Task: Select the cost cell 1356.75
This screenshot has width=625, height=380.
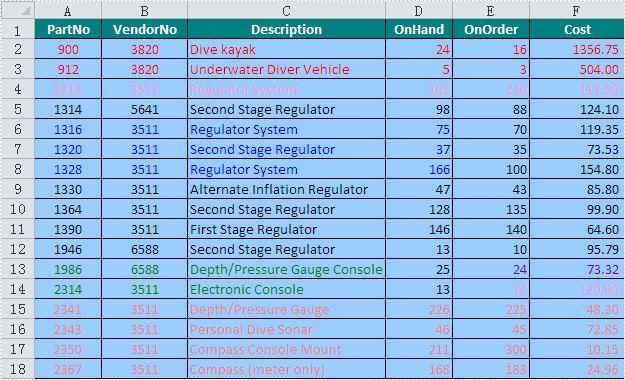Action: [x=577, y=49]
